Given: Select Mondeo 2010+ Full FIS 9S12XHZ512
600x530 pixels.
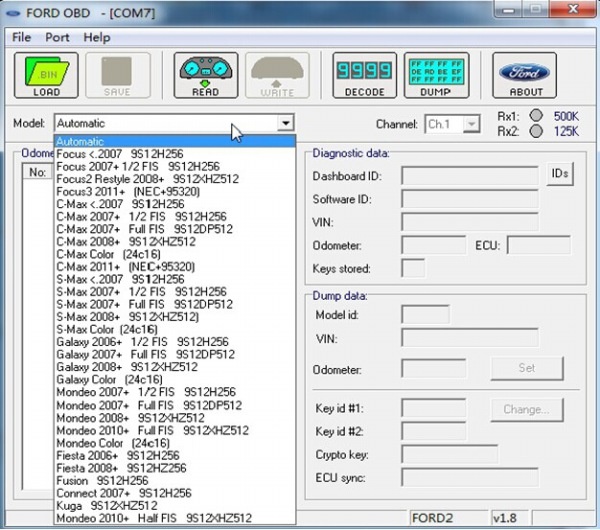Looking at the screenshot, I should tap(175, 431).
